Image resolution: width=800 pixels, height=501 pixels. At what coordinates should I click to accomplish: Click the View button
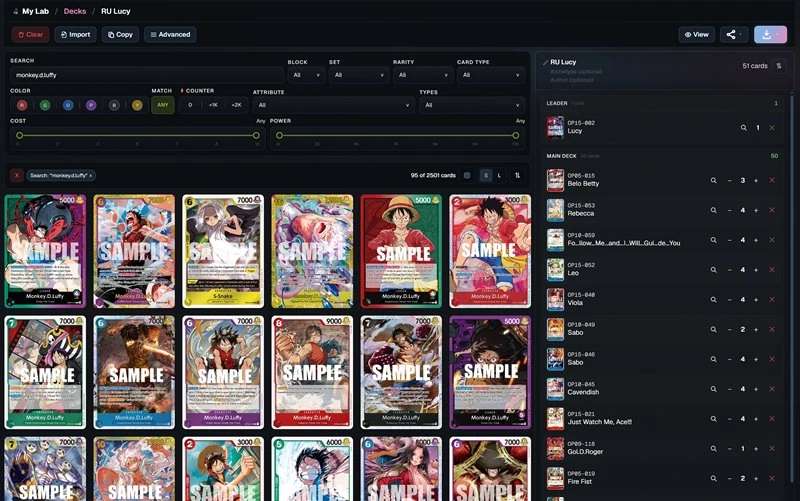696,35
